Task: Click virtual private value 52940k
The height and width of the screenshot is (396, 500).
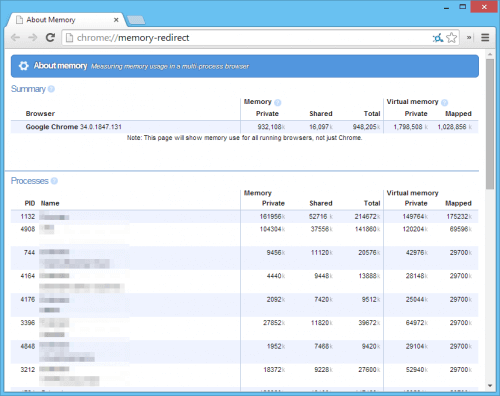Action: 417,370
